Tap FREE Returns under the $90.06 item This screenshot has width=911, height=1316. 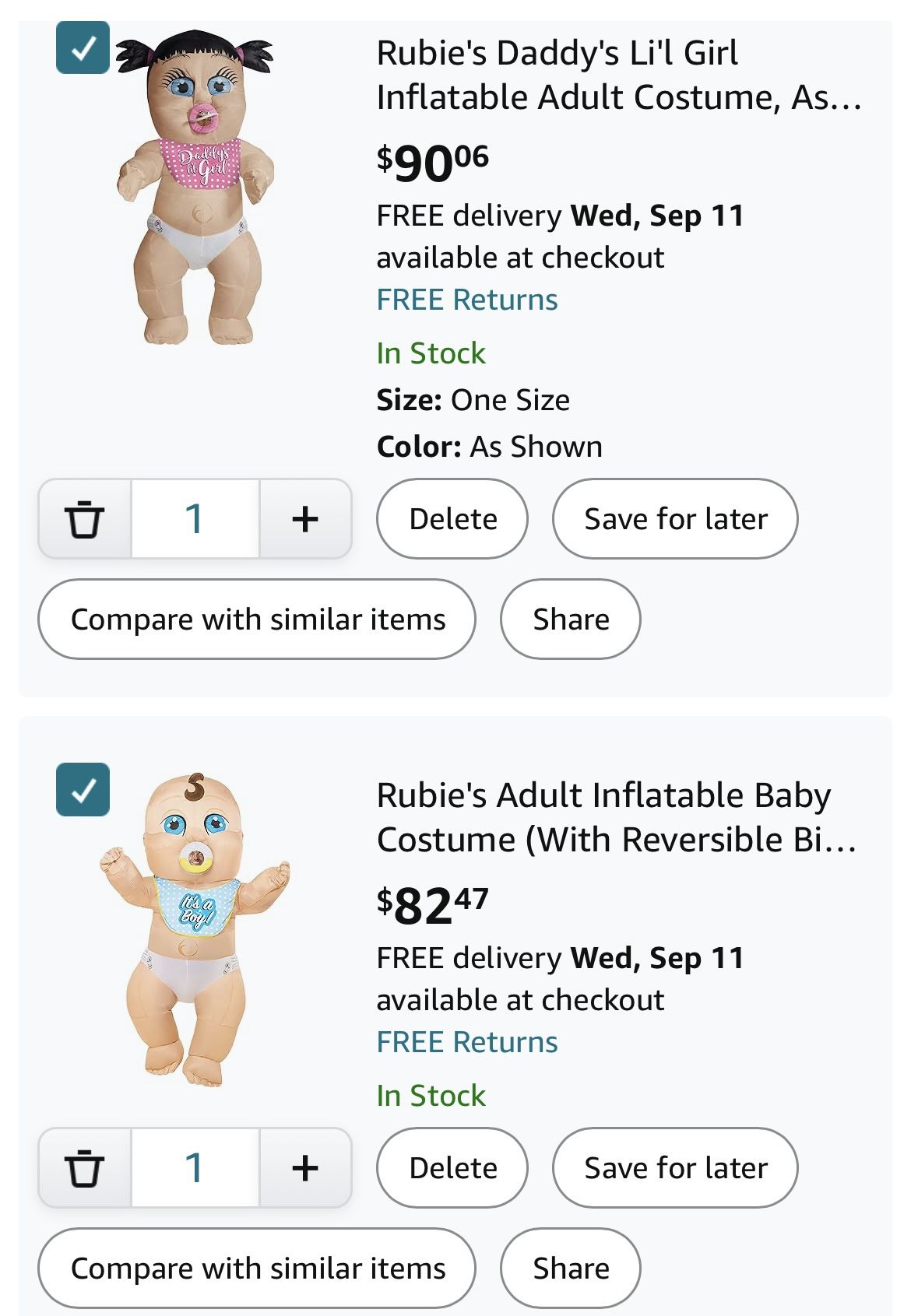467,300
